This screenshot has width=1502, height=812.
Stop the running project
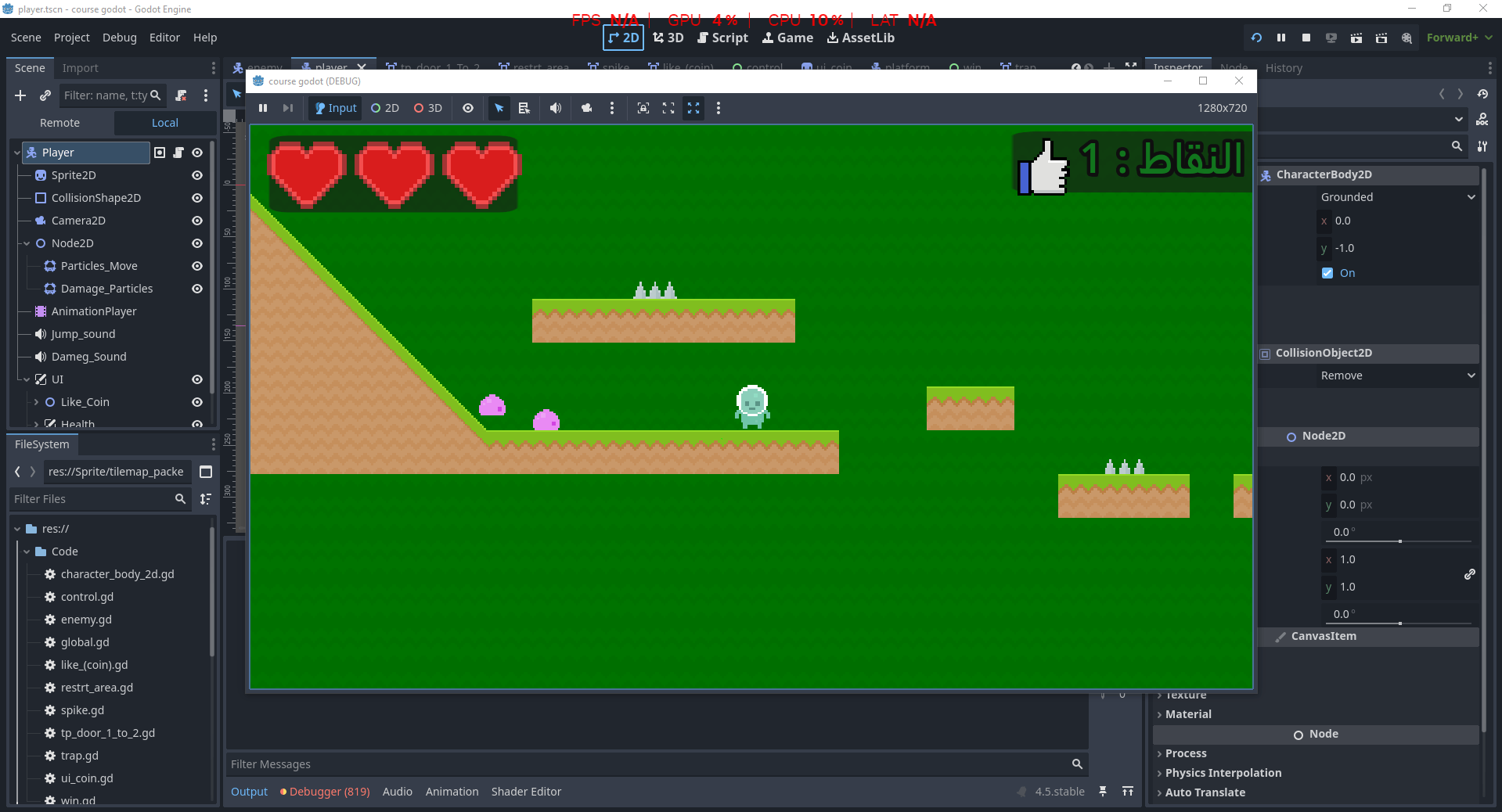1306,38
